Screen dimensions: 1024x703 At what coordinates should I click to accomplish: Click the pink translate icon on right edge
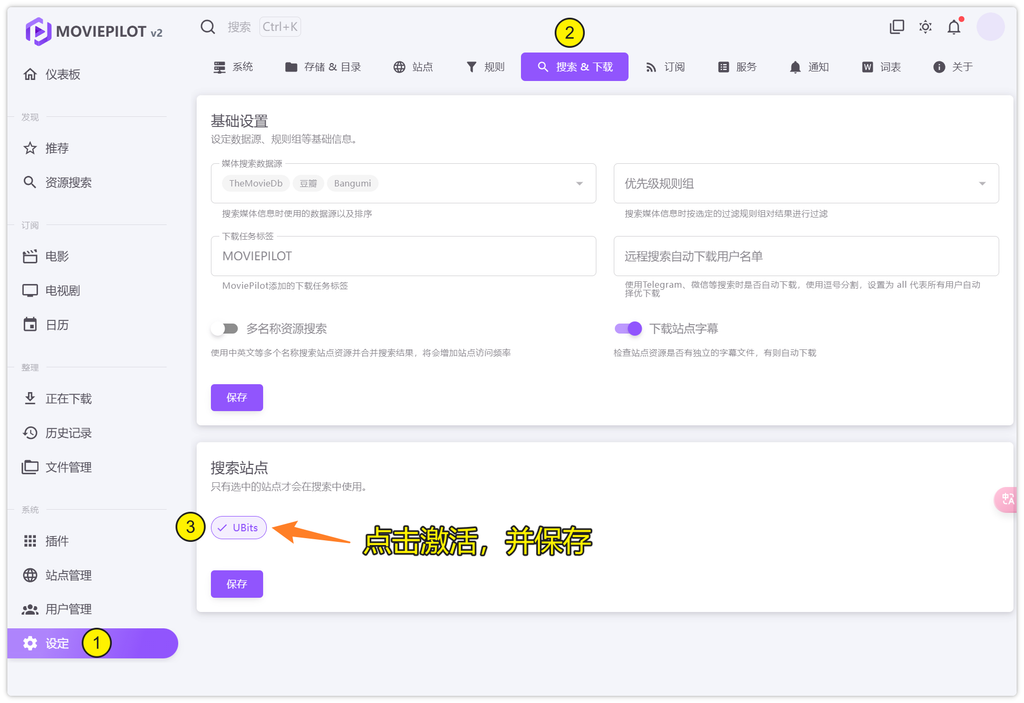point(1007,499)
